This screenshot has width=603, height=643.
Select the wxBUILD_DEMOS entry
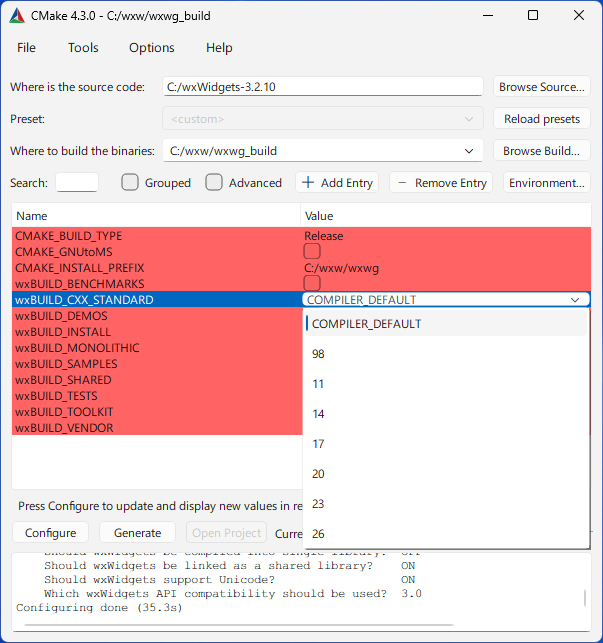[62, 316]
